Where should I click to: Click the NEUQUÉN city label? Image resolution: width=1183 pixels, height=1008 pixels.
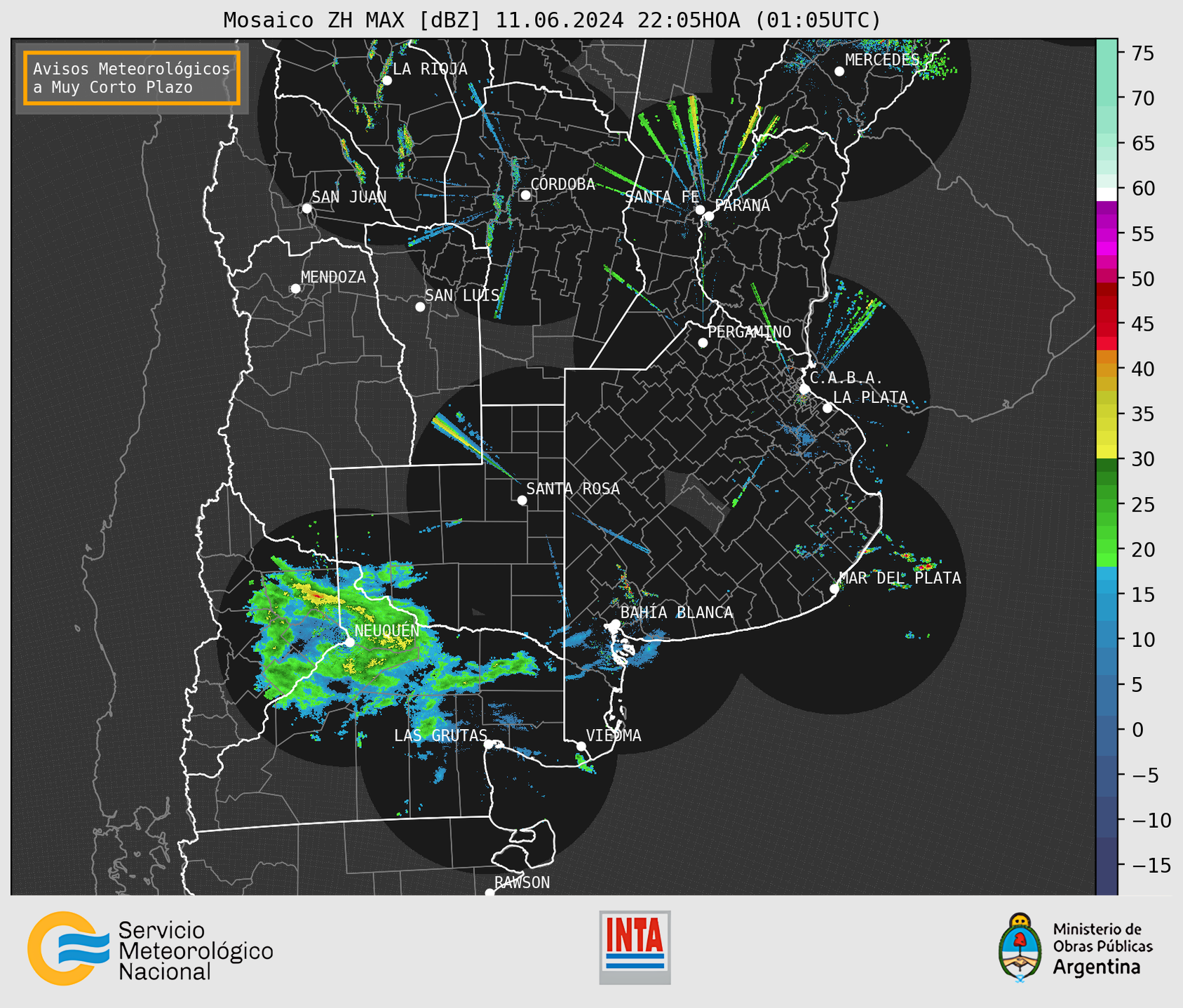pos(386,630)
